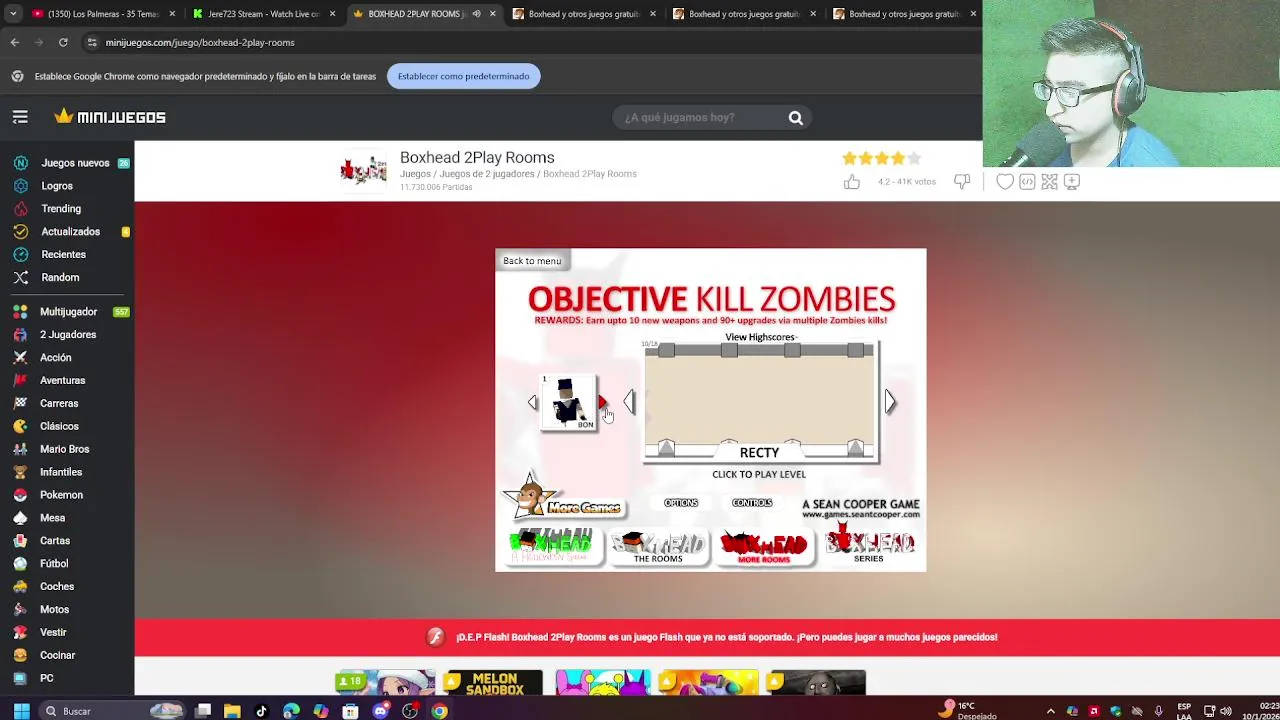Give the game a thumbs up
1280x720 pixels.
(x=852, y=182)
